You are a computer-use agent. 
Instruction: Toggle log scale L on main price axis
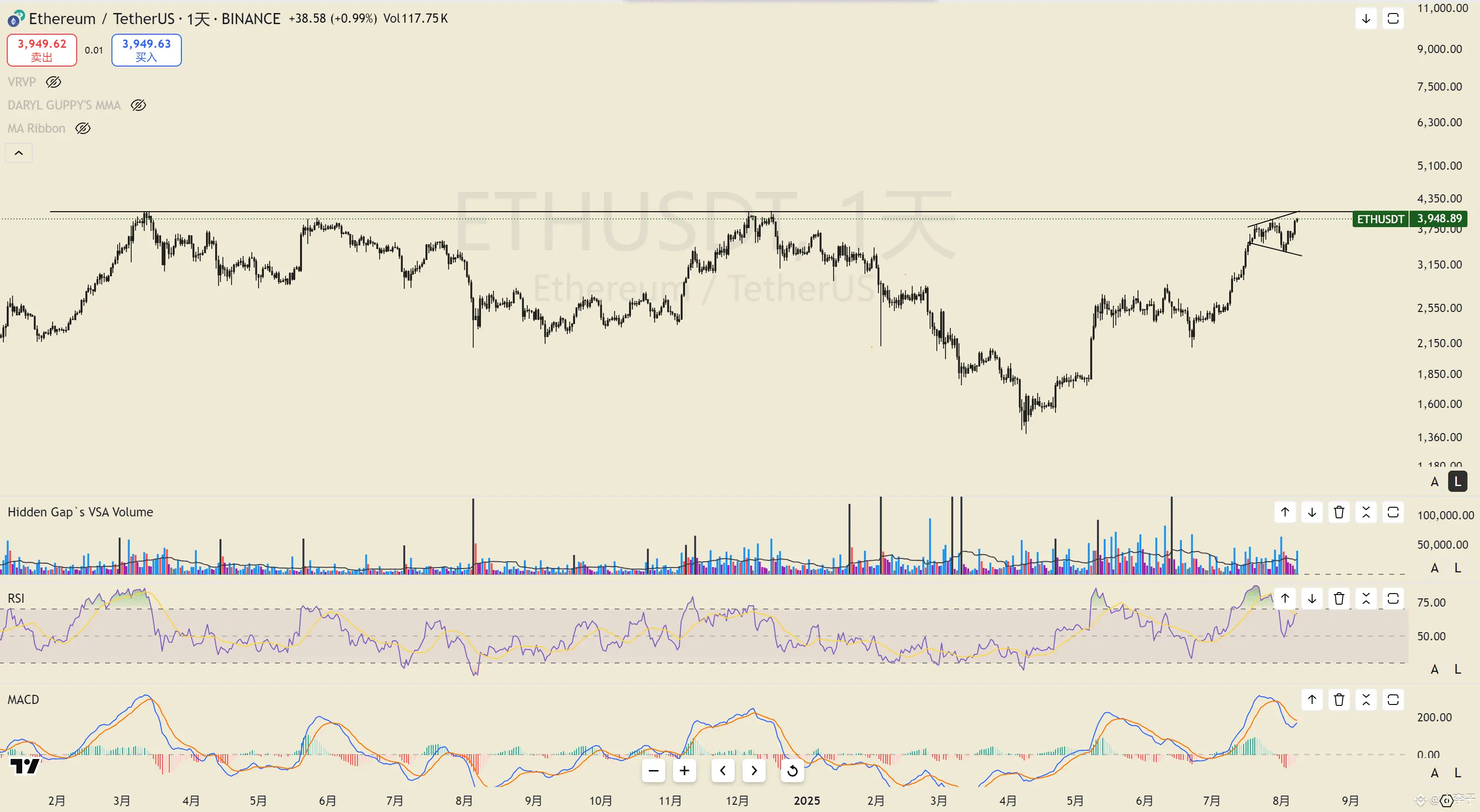[1458, 482]
